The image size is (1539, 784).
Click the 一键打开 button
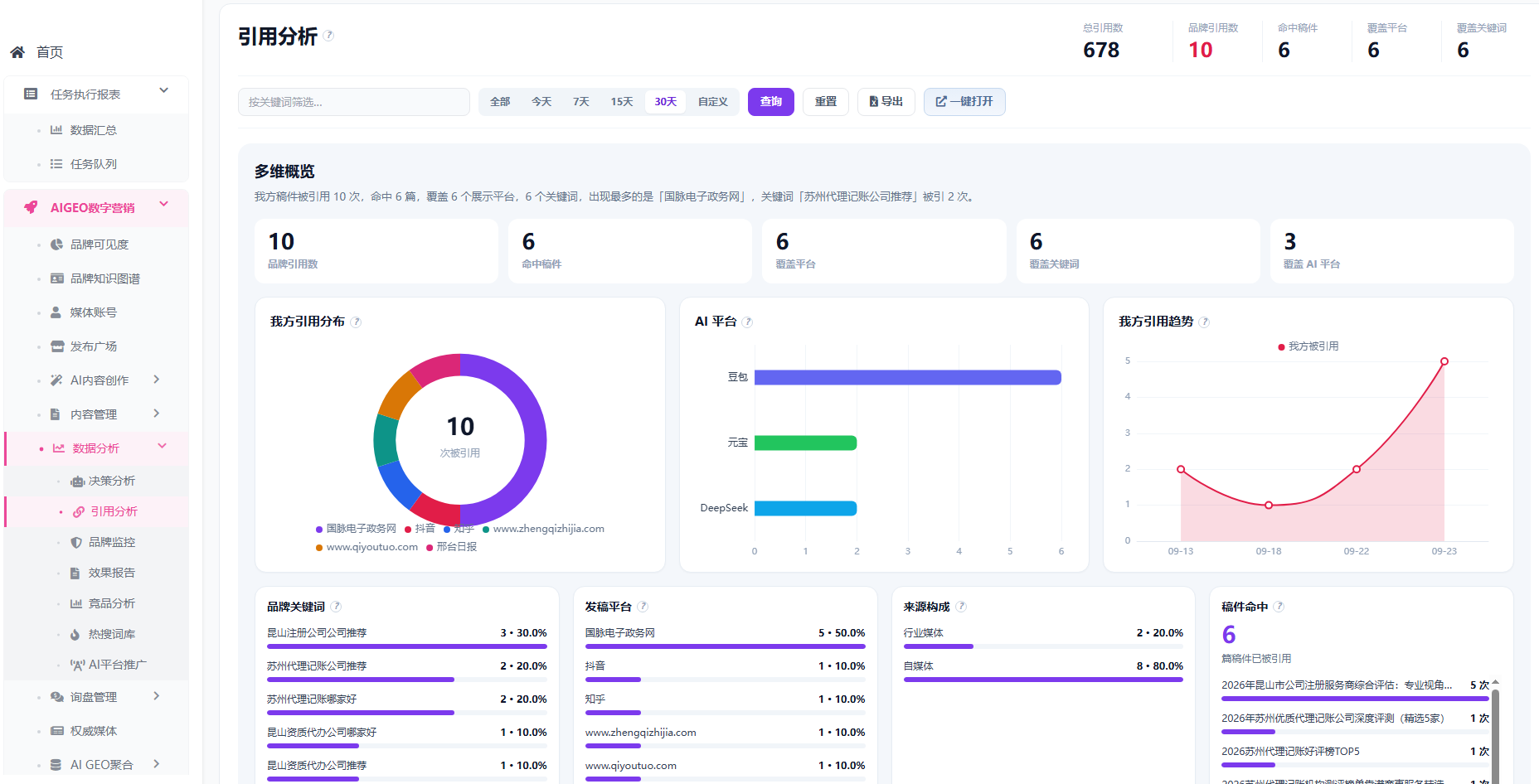click(x=964, y=102)
